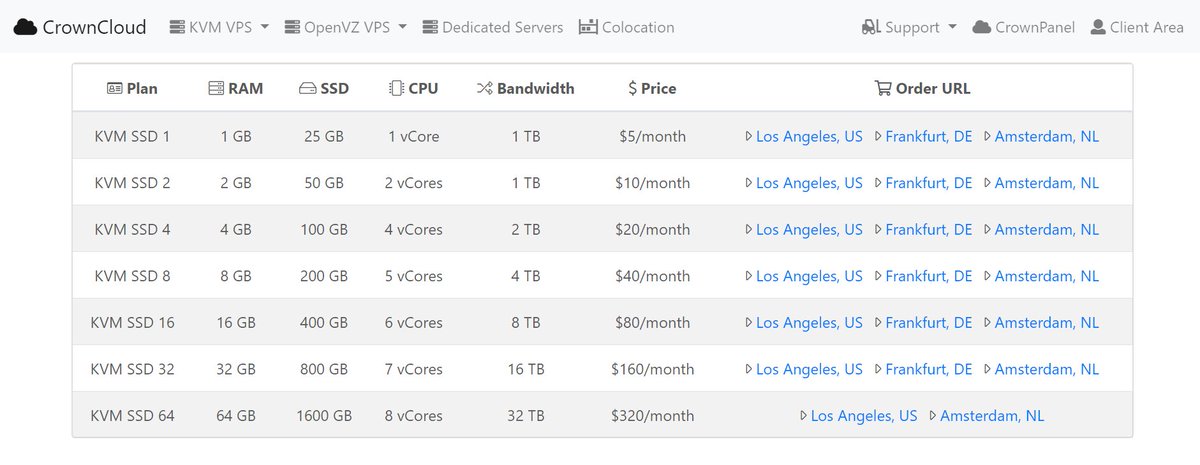Image resolution: width=1200 pixels, height=465 pixels.
Task: Click the SSD column drive icon
Action: pyautogui.click(x=307, y=88)
